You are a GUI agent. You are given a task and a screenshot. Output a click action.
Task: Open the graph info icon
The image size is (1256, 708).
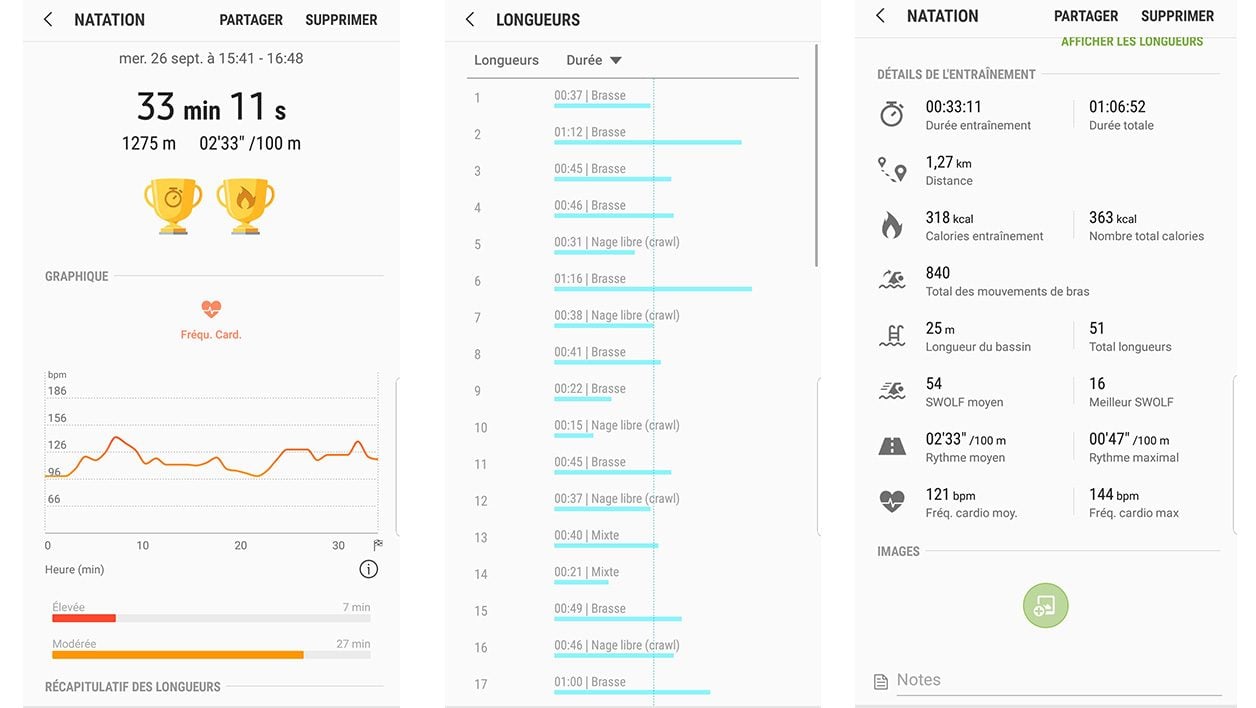[x=368, y=569]
